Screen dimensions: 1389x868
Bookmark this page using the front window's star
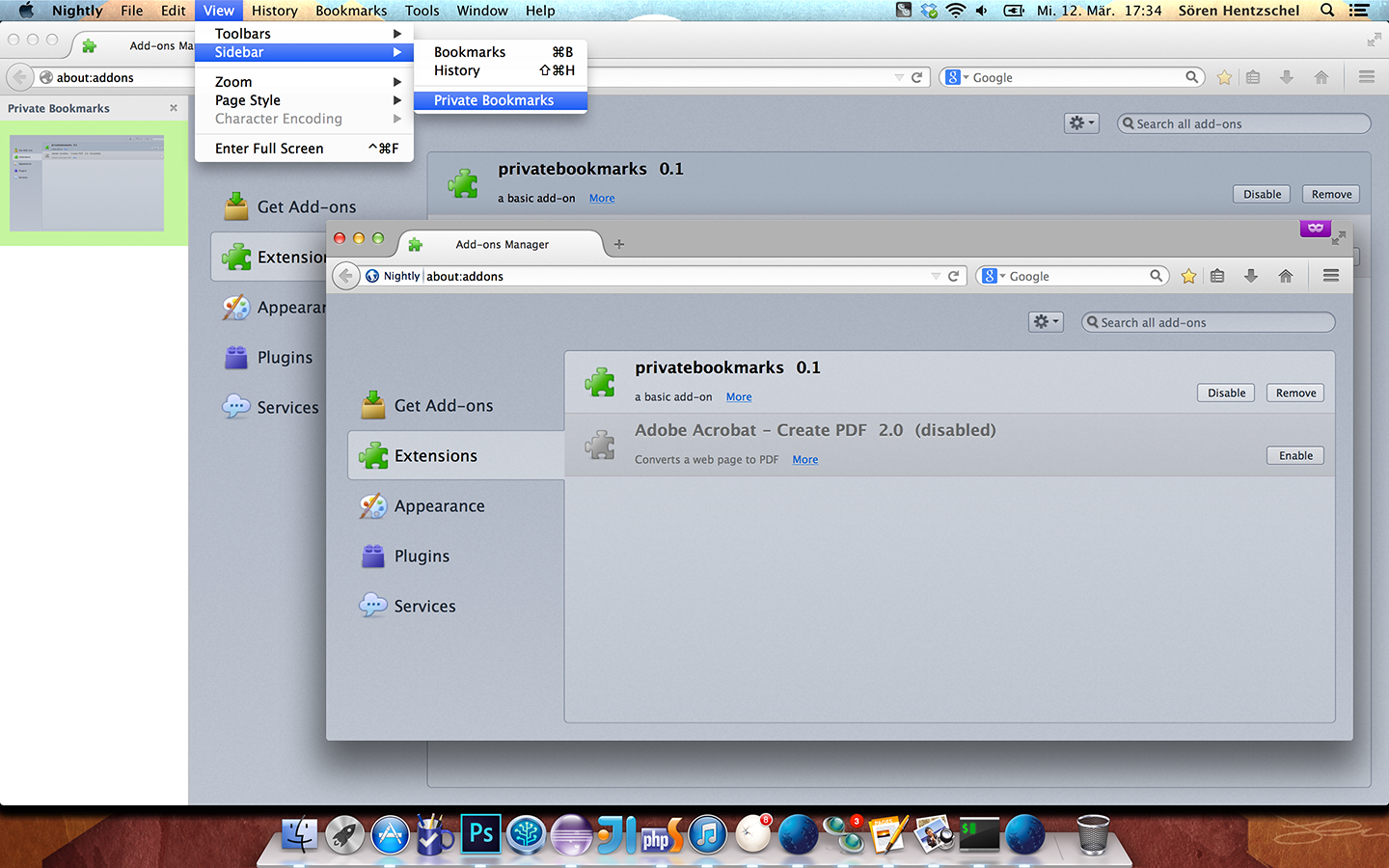pyautogui.click(x=1188, y=276)
